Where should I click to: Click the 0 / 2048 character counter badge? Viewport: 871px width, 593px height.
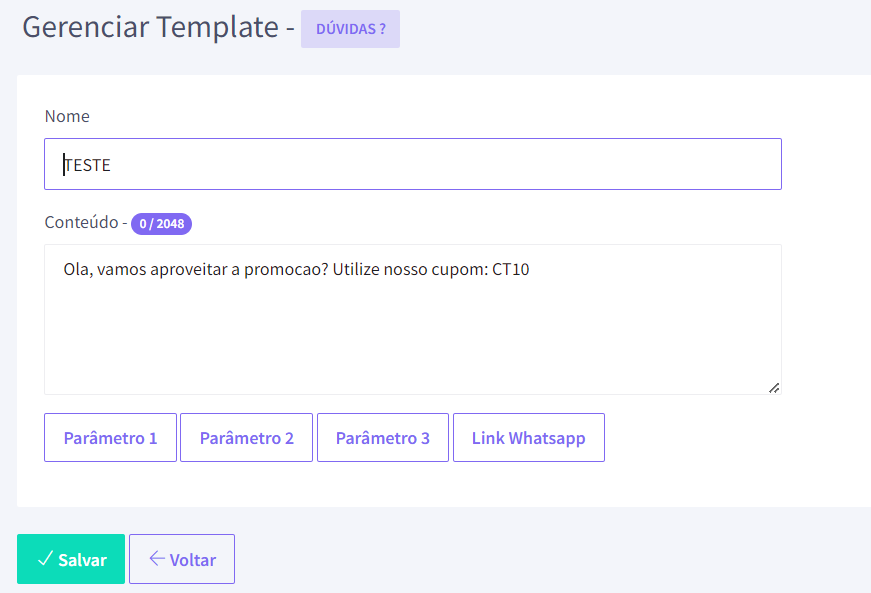point(162,224)
